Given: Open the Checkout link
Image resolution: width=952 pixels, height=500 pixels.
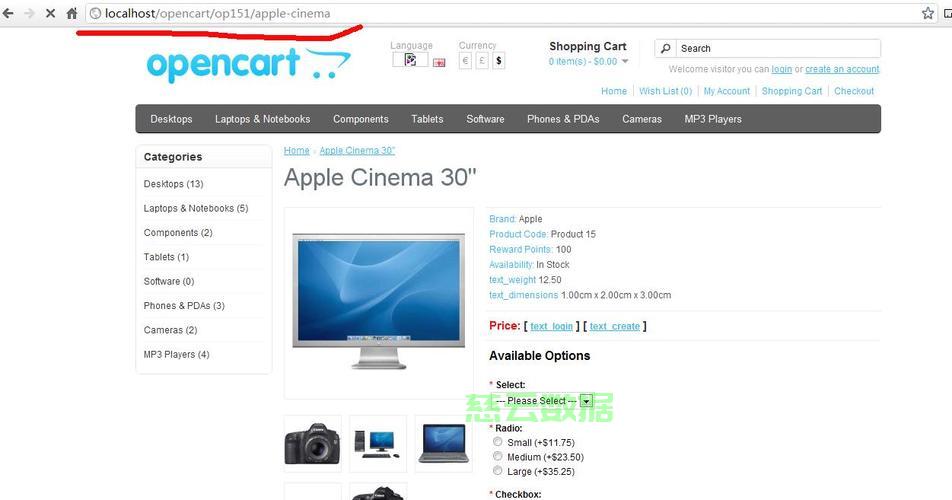Looking at the screenshot, I should (854, 91).
